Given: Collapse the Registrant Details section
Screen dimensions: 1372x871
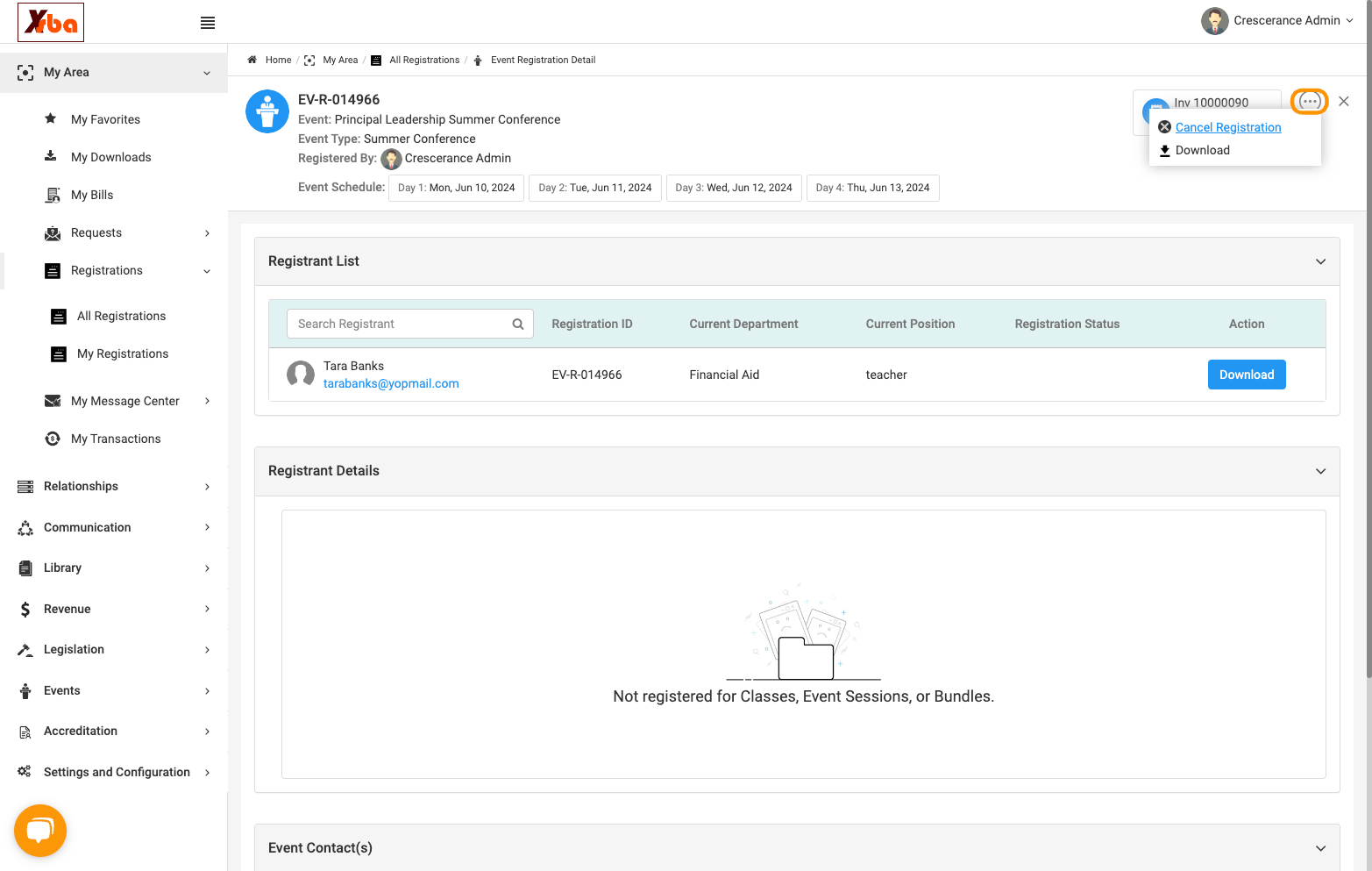Looking at the screenshot, I should point(1320,471).
